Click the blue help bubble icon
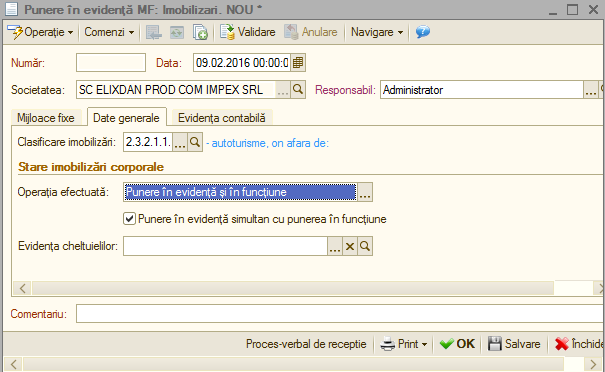The height and width of the screenshot is (372, 605). [x=423, y=32]
